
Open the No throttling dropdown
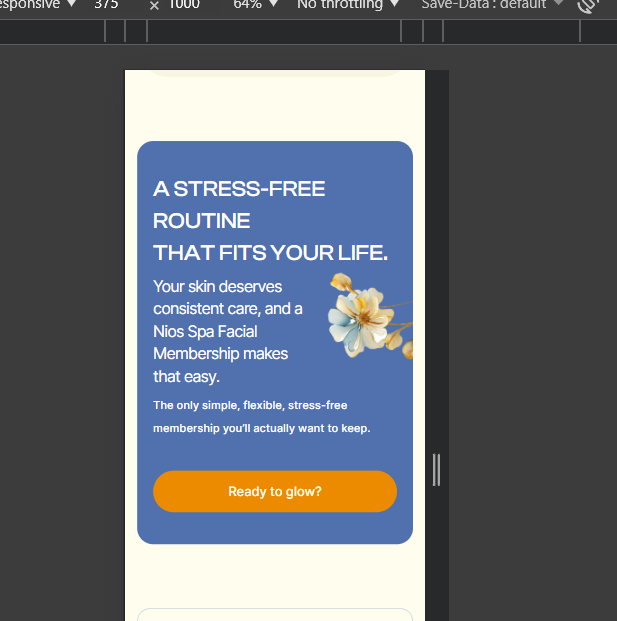pos(348,4)
